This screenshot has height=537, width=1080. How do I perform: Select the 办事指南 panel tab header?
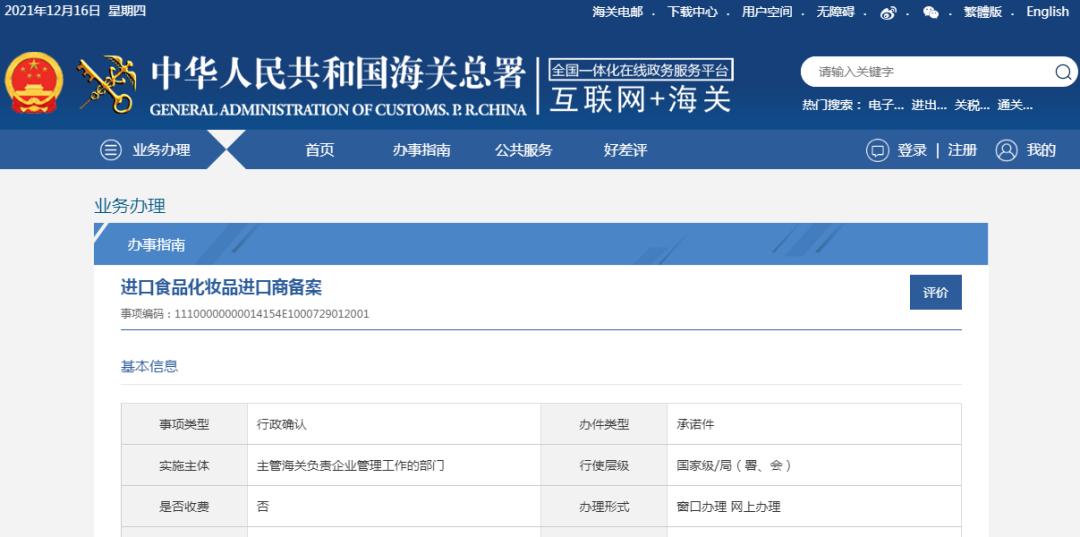[156, 245]
